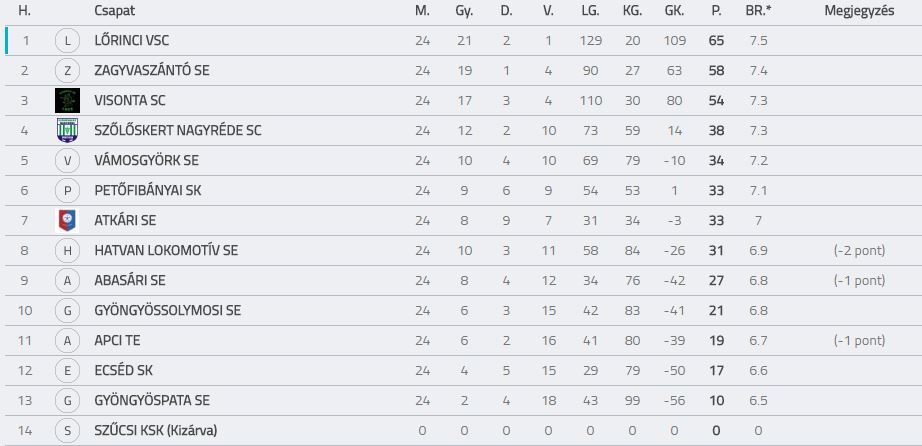Open the LŐRINCI VSC team page
Viewport: 922px width, 446px height.
click(132, 41)
